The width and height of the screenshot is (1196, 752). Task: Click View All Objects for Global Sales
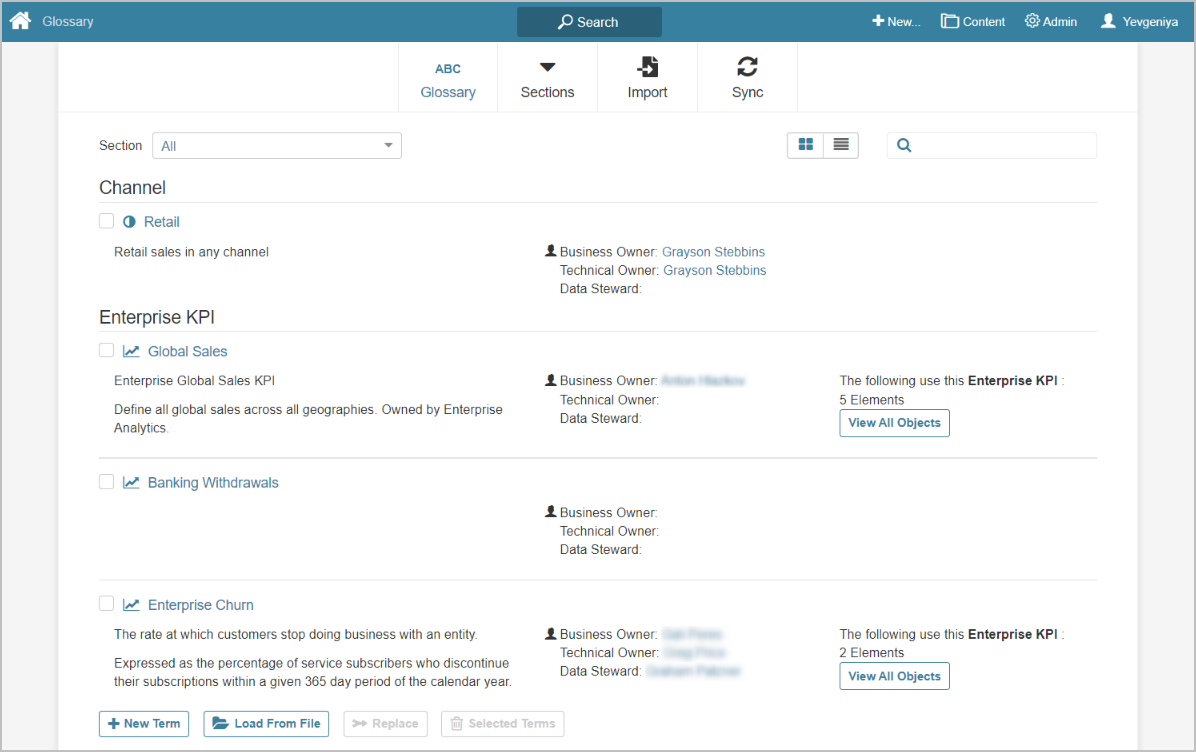click(x=894, y=423)
